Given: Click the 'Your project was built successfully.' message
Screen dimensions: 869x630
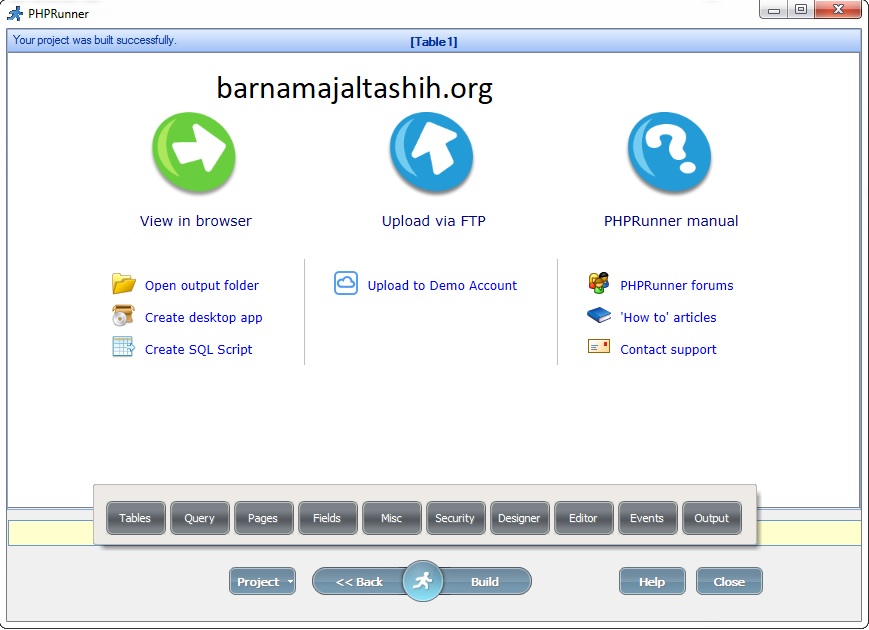Looking at the screenshot, I should 94,40.
